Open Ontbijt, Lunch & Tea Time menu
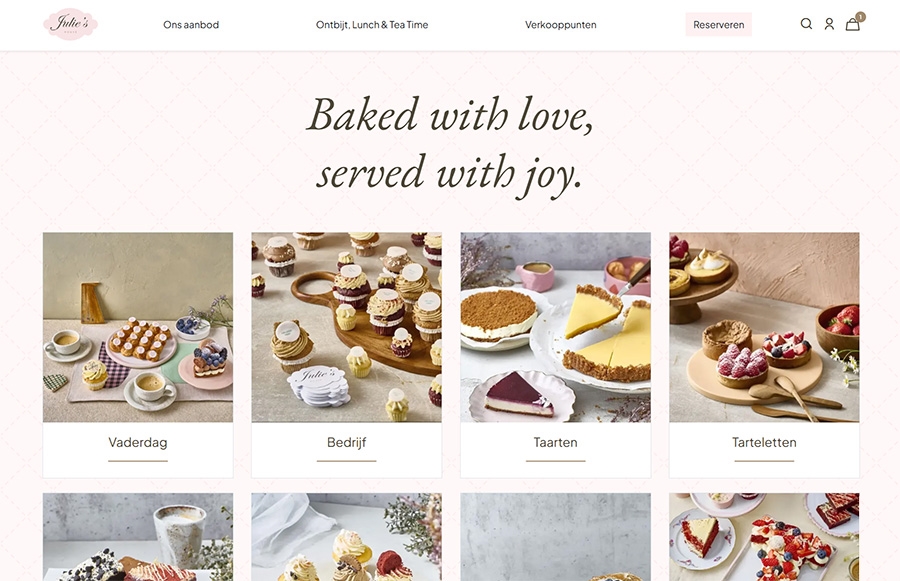 coord(372,25)
